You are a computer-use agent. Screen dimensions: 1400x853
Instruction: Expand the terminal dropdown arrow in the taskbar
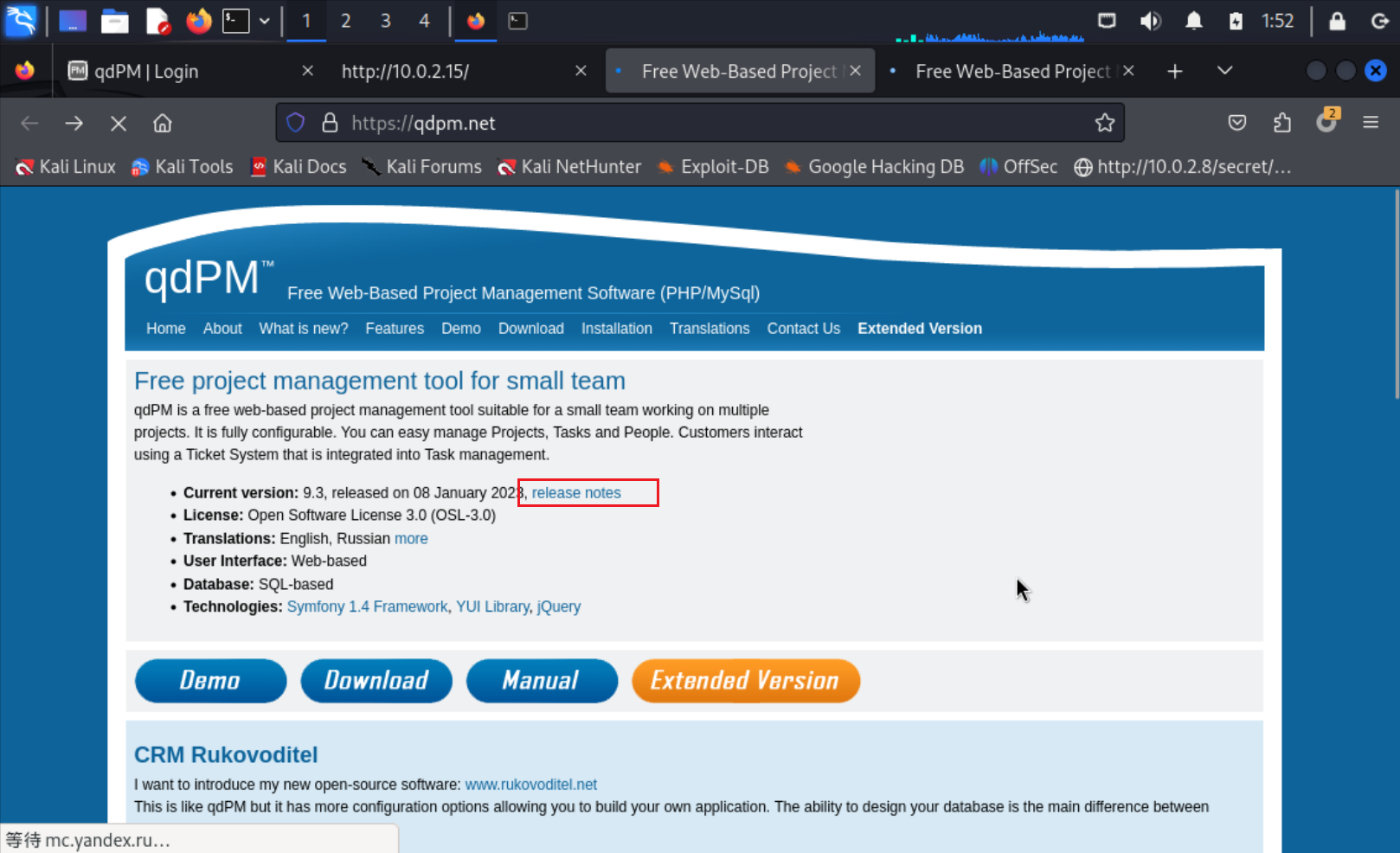click(265, 21)
